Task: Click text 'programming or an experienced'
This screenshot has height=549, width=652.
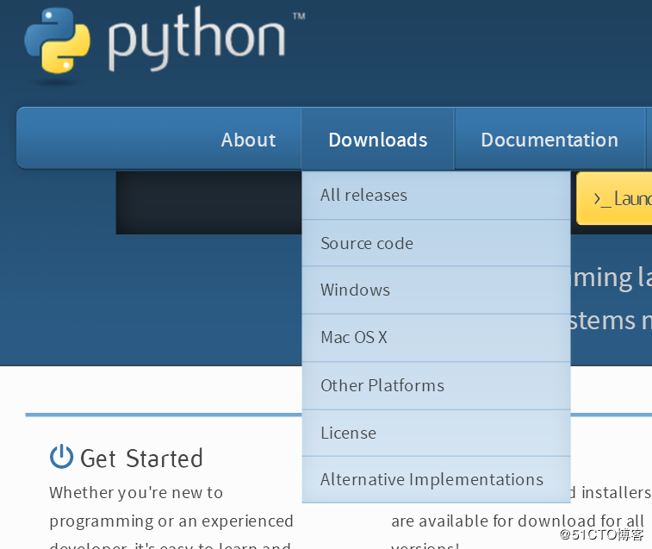Action: tap(171, 521)
